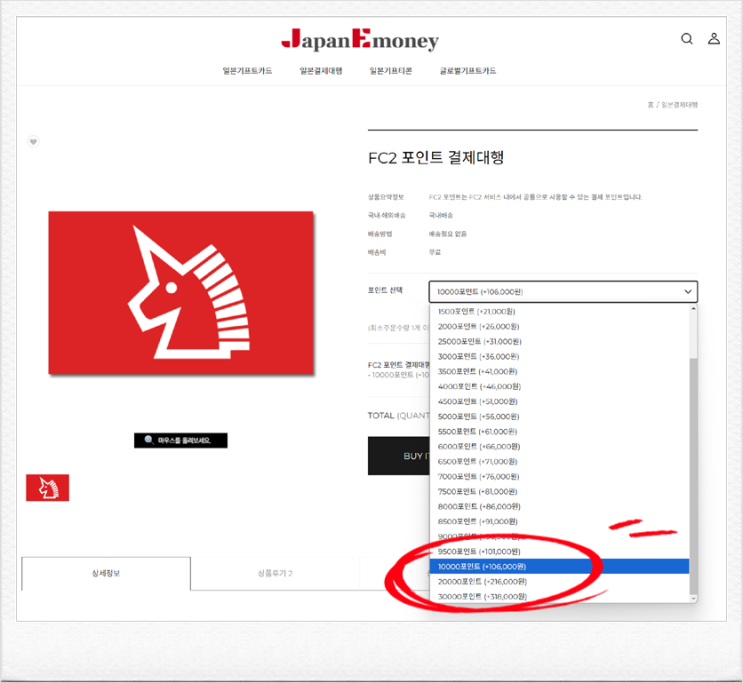Add product to wishlist heart icon
743x683 pixels.
[x=33, y=142]
